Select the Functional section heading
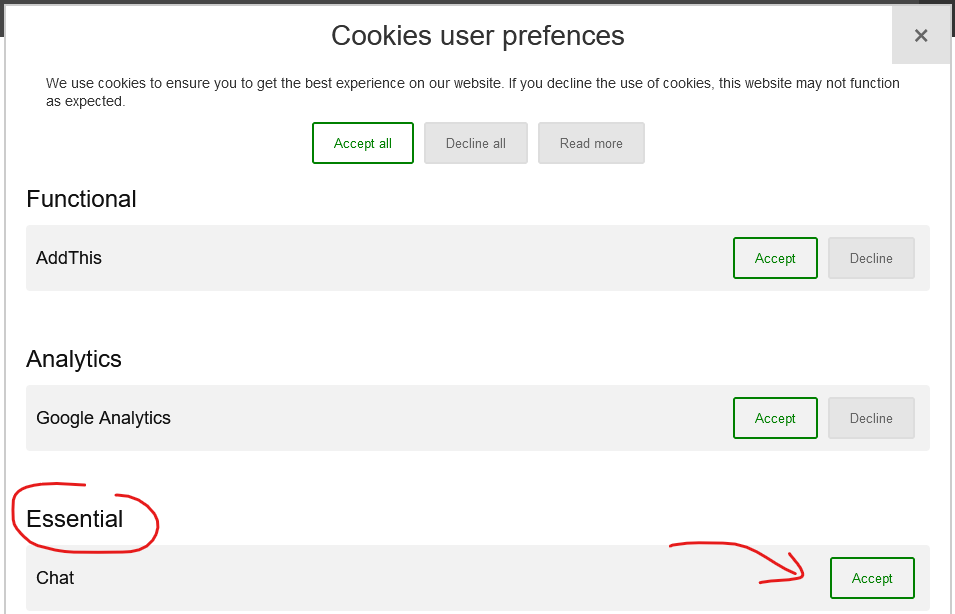 coord(81,199)
